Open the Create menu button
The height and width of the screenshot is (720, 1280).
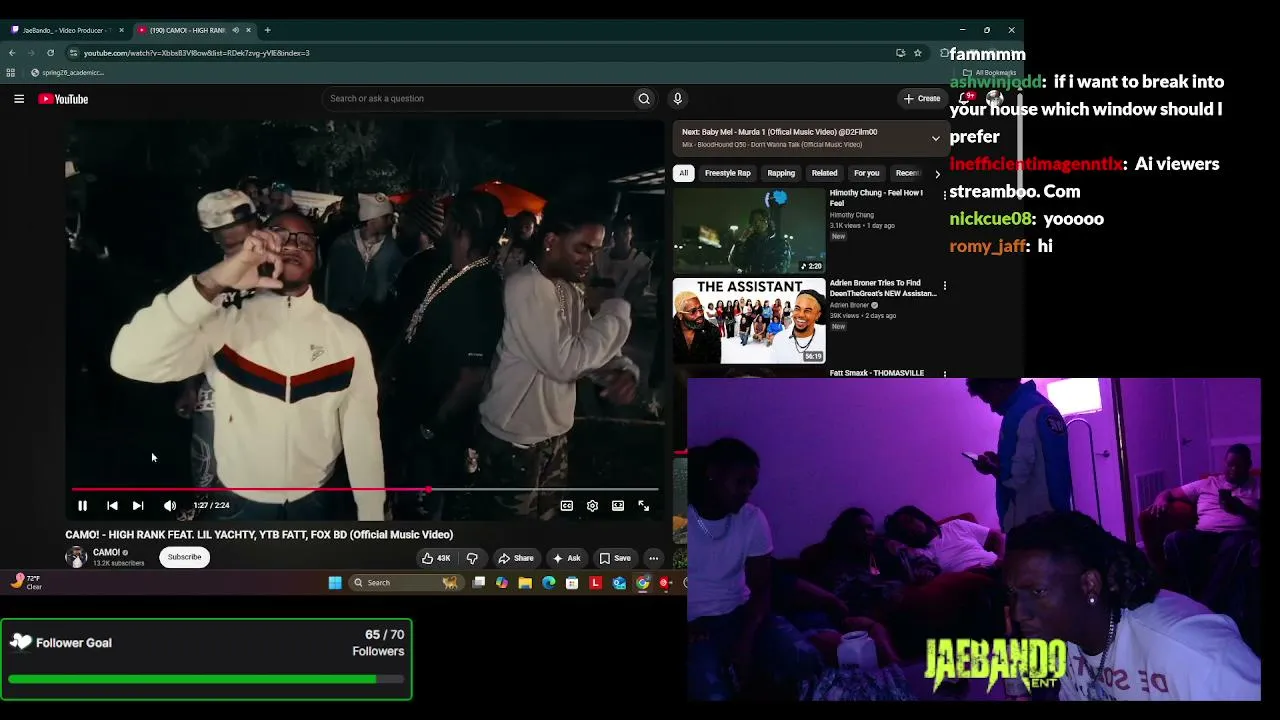point(922,98)
